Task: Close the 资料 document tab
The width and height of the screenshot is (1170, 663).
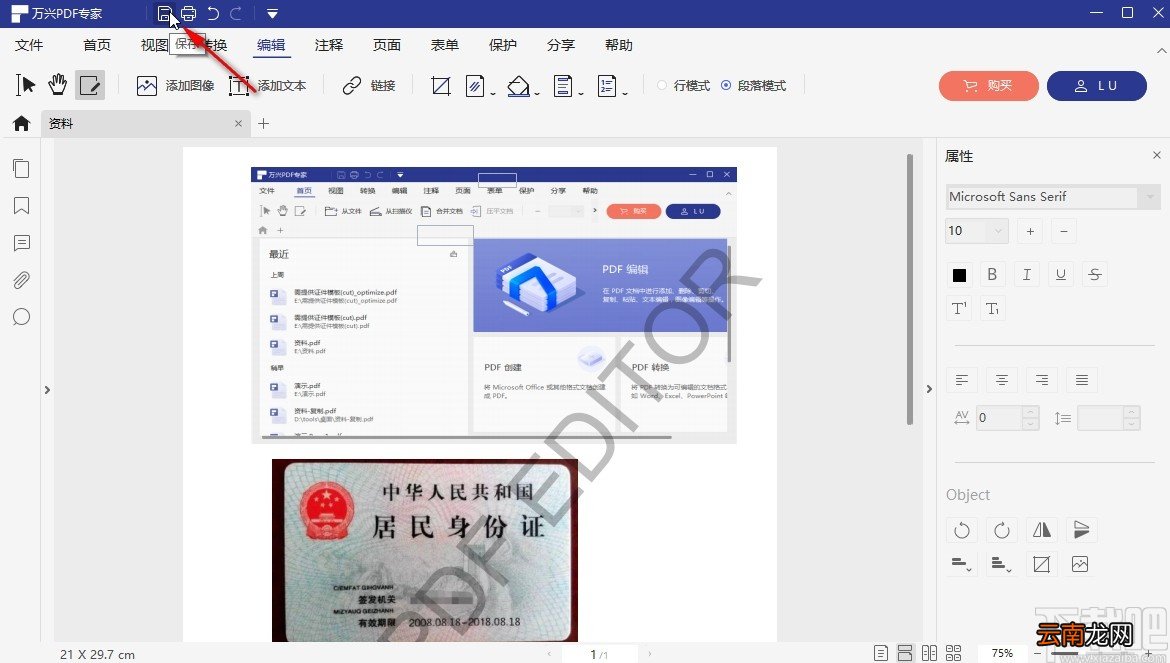Action: pyautogui.click(x=238, y=124)
